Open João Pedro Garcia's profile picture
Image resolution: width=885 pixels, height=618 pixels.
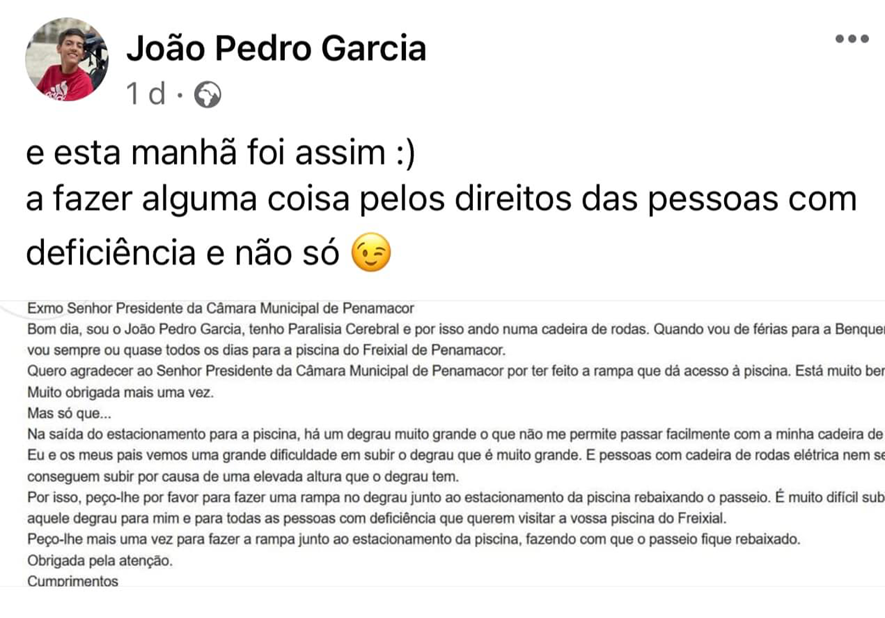[x=66, y=60]
